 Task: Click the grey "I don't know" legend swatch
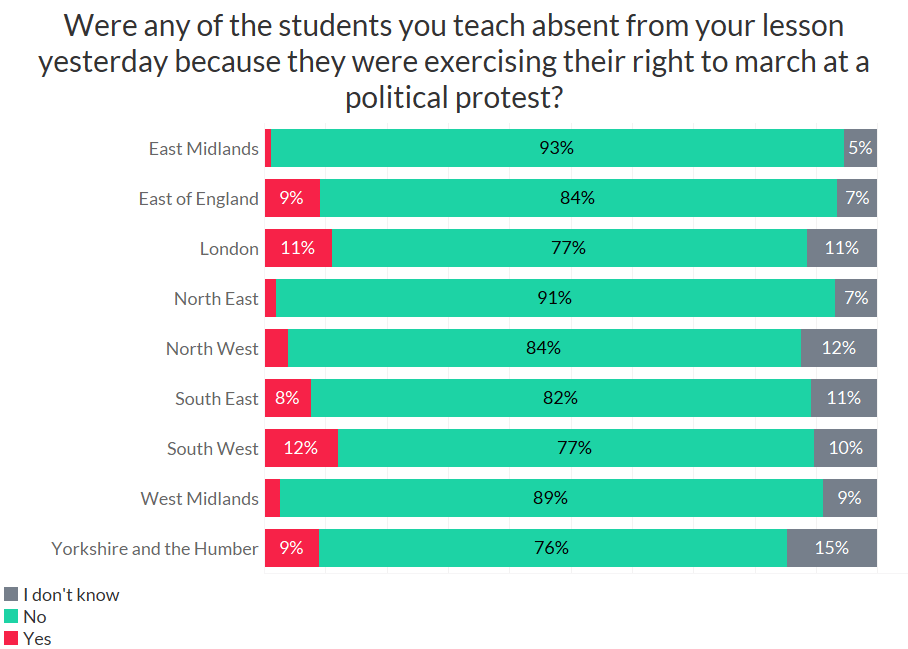click(11, 595)
